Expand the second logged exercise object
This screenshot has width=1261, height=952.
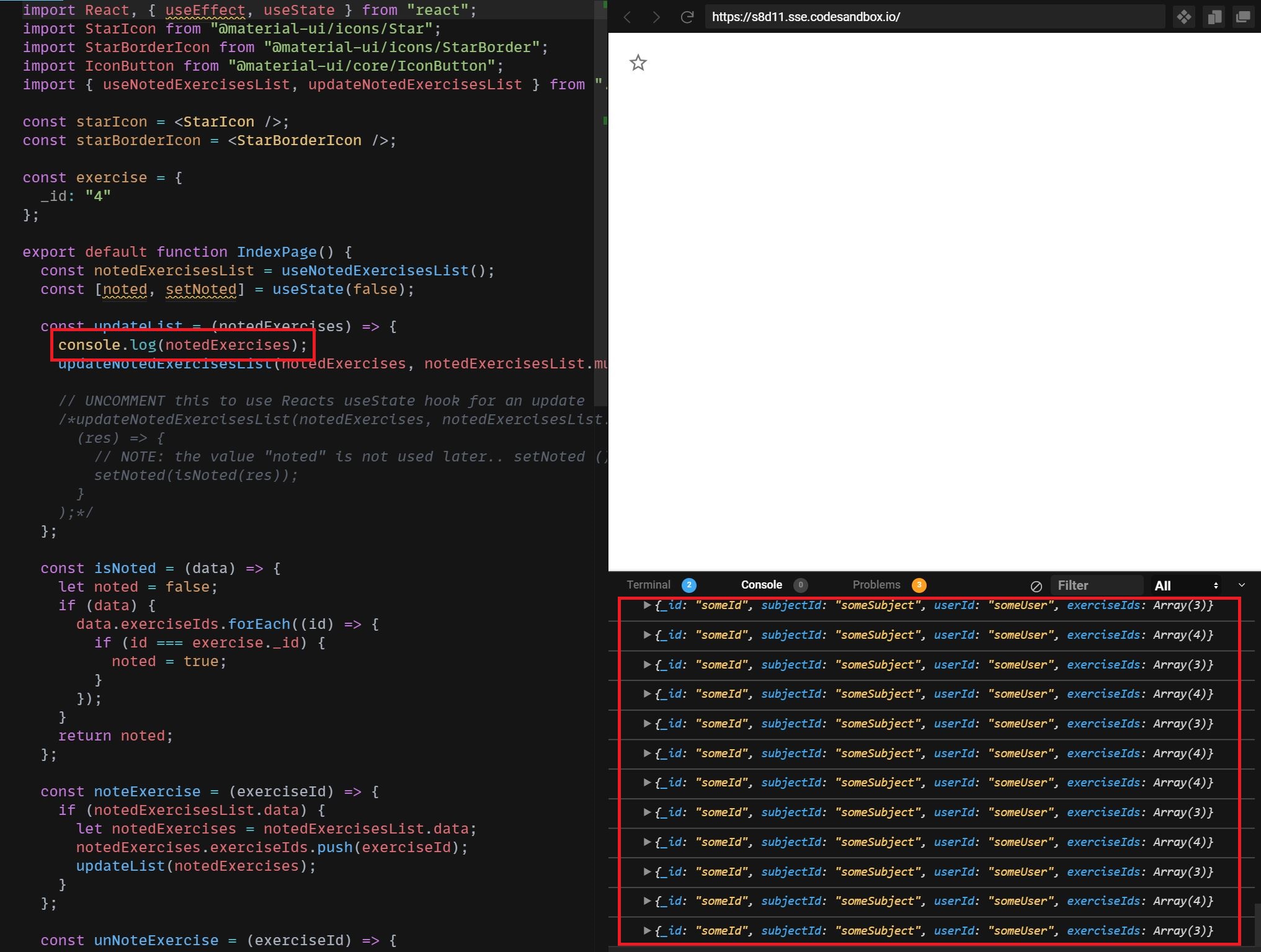tap(646, 634)
